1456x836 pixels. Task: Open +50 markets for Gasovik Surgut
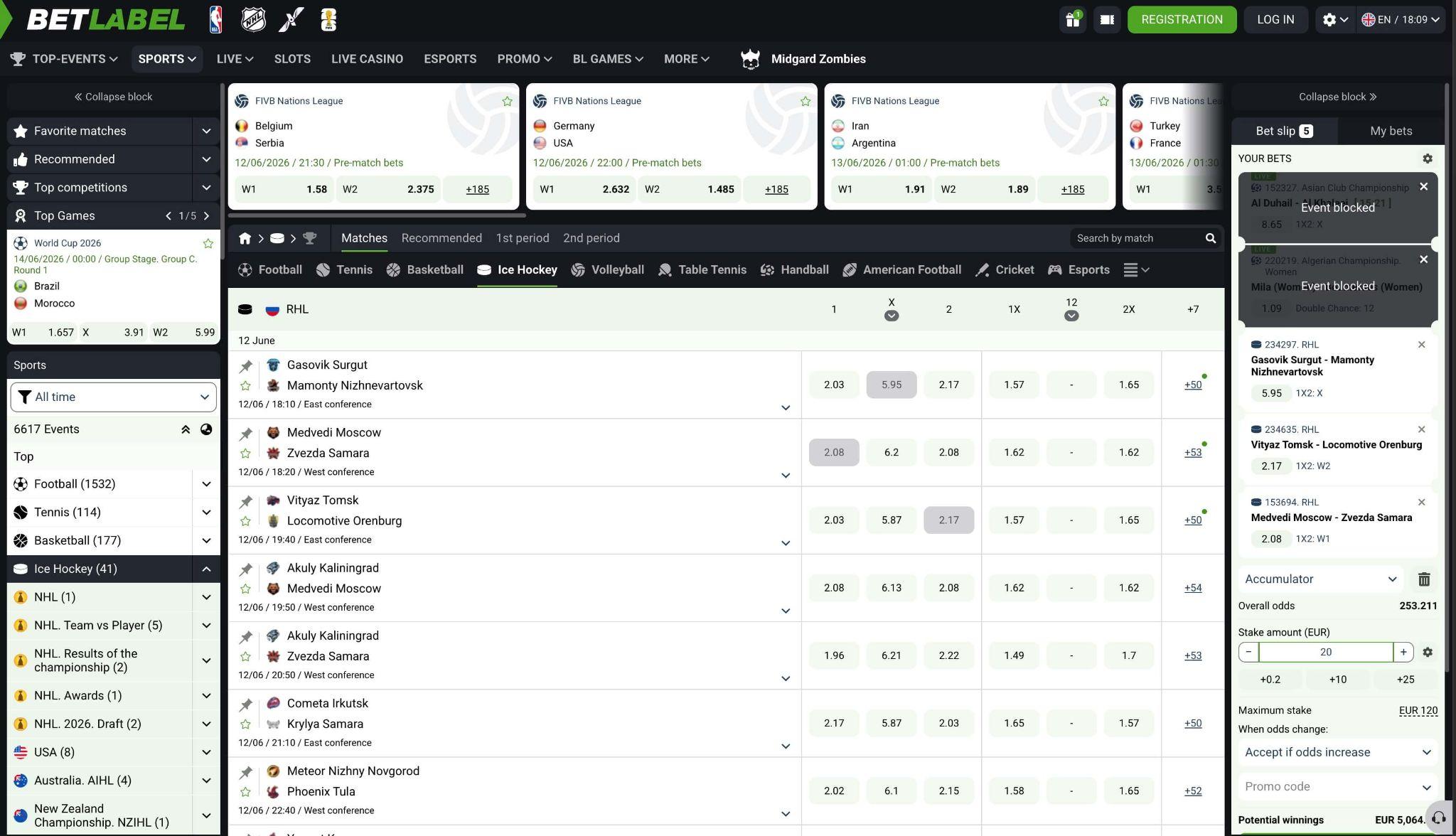tap(1193, 385)
